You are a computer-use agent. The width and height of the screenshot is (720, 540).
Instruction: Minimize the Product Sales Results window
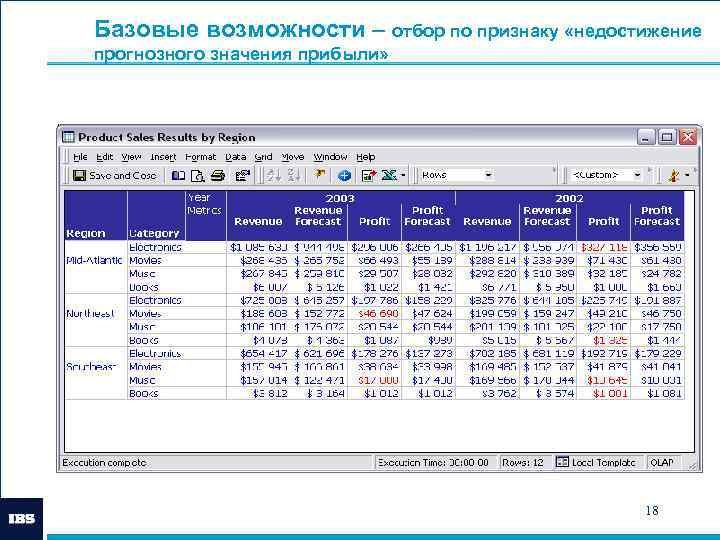(x=646, y=137)
